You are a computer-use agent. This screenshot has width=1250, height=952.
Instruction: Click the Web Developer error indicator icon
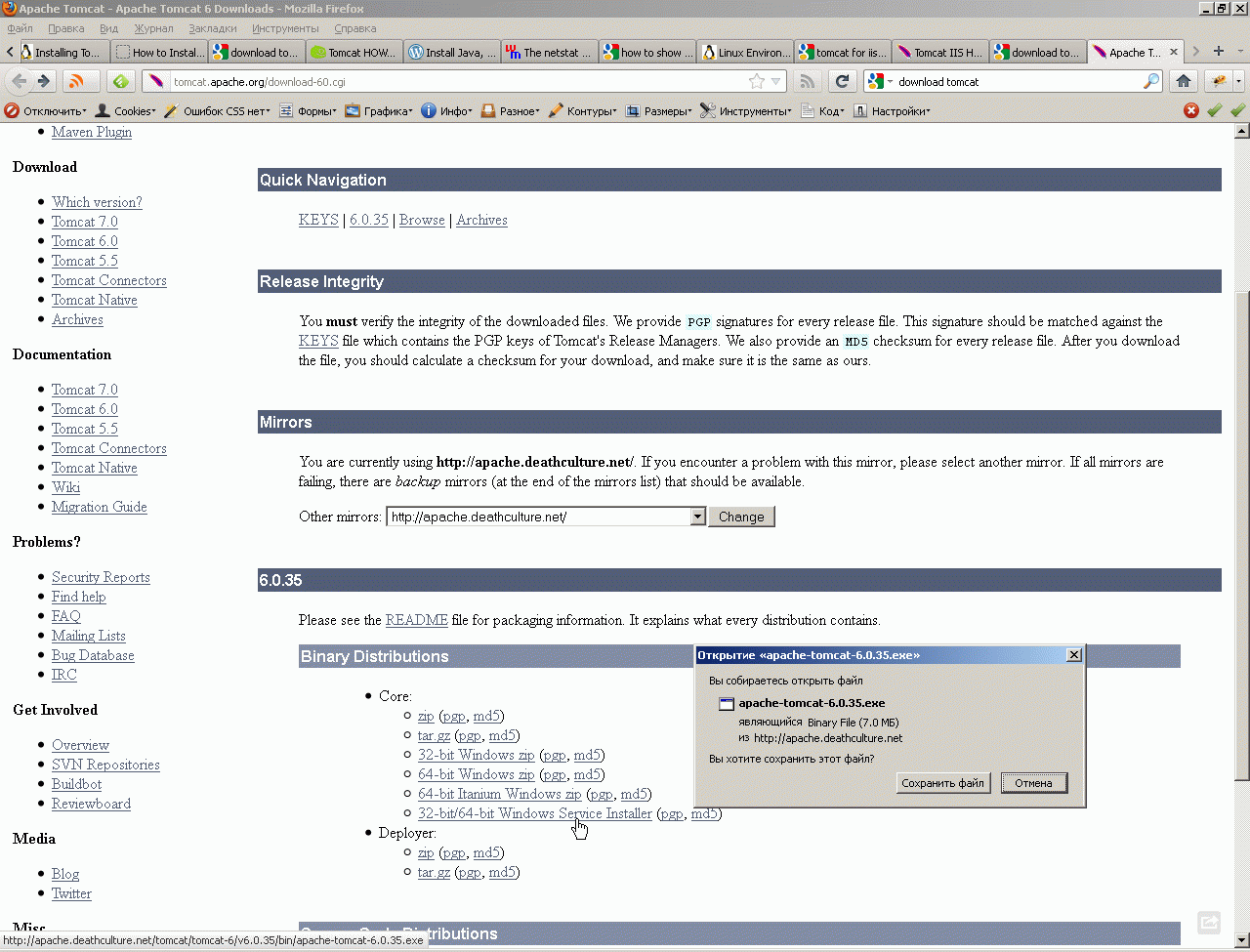1191,110
